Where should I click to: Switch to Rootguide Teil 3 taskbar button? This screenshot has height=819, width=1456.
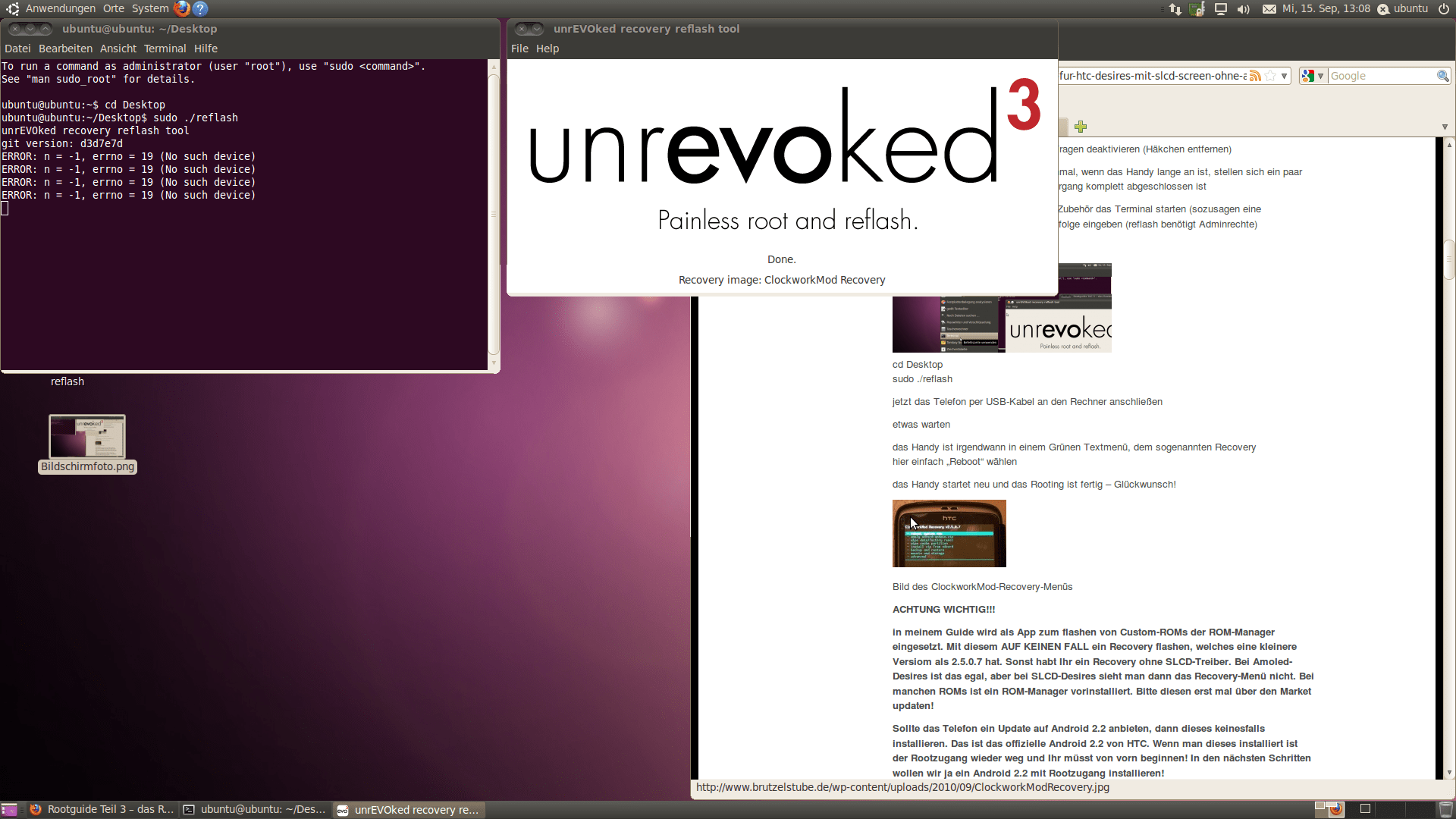[102, 809]
